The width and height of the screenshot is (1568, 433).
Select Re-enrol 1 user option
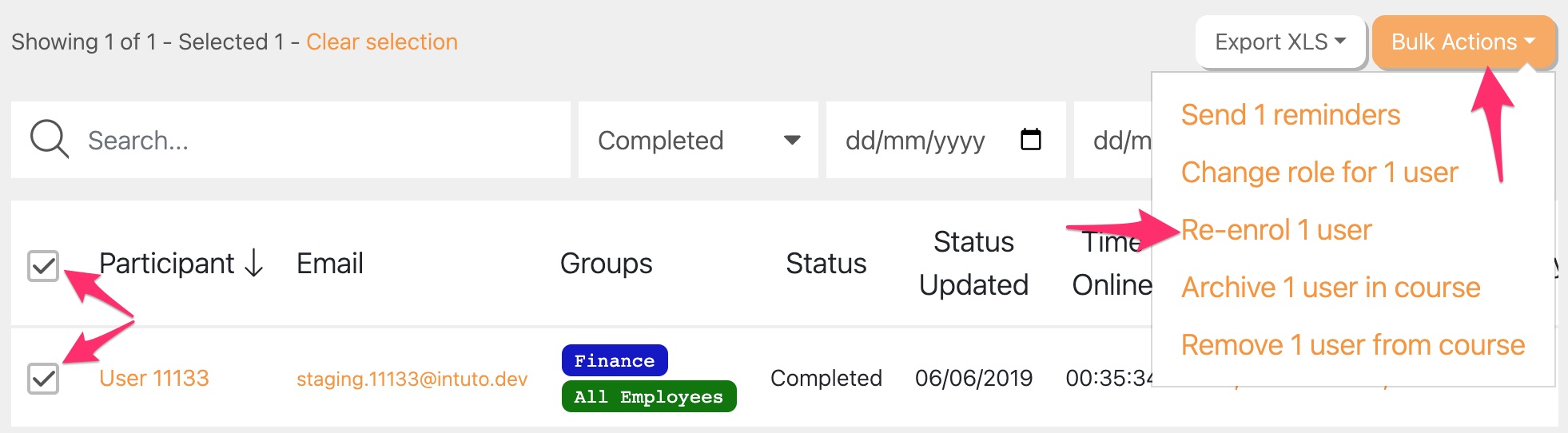tap(1275, 230)
